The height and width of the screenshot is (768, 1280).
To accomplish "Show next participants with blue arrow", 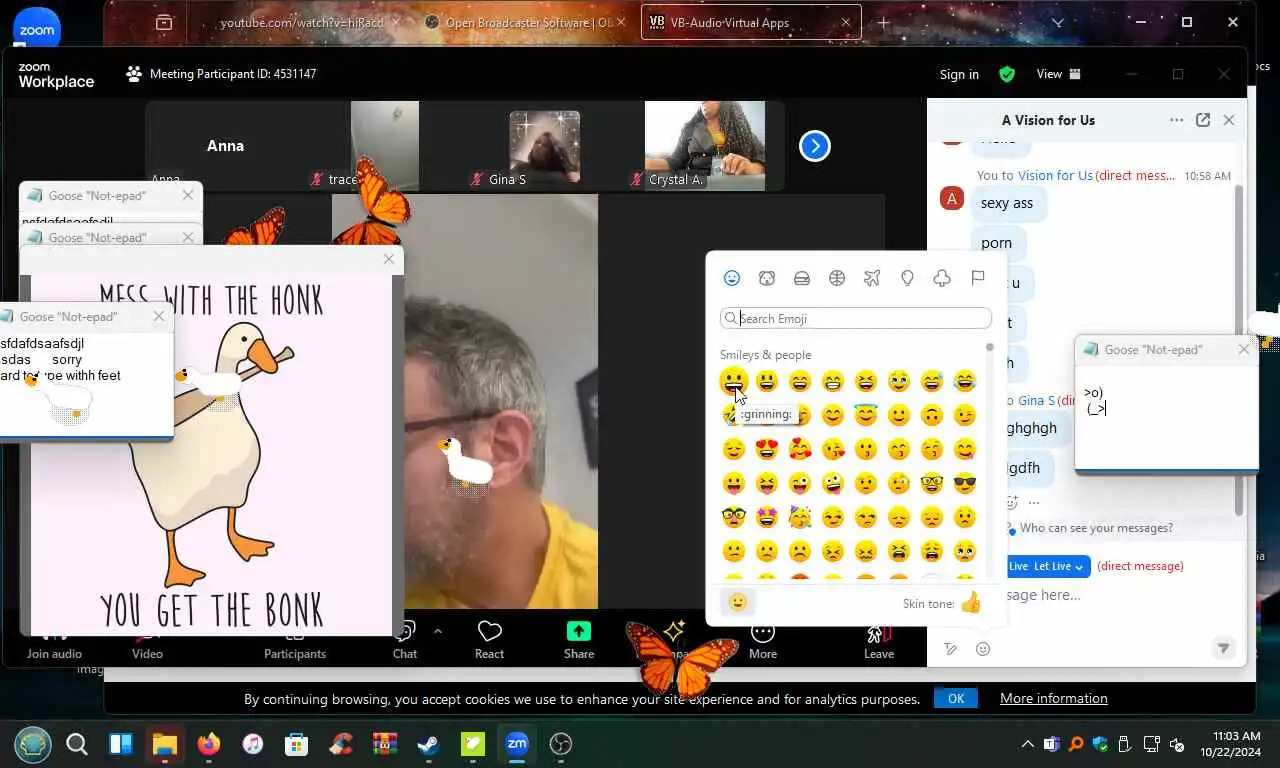I will [x=815, y=146].
